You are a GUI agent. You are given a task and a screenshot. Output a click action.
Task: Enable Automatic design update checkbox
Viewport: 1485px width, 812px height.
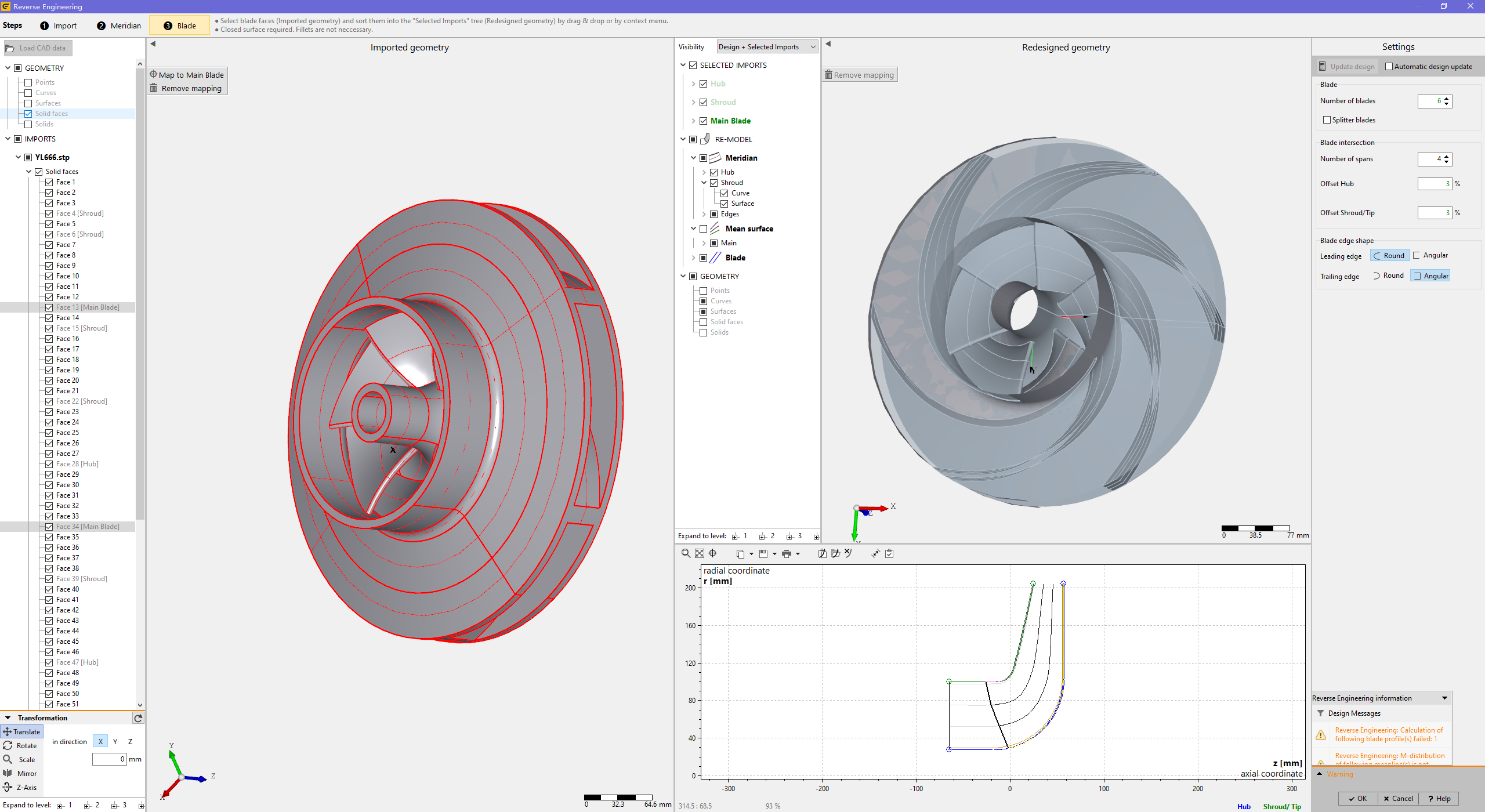coord(1389,67)
